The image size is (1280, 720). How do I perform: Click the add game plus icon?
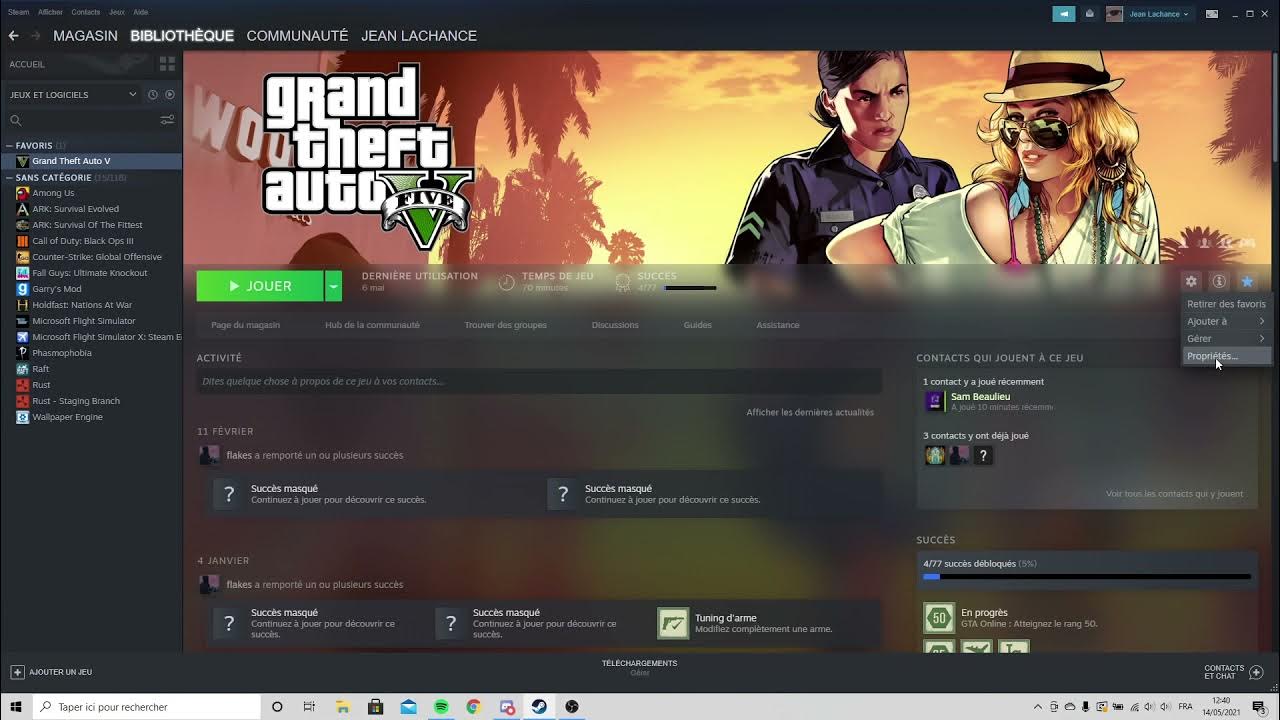click(x=16, y=672)
